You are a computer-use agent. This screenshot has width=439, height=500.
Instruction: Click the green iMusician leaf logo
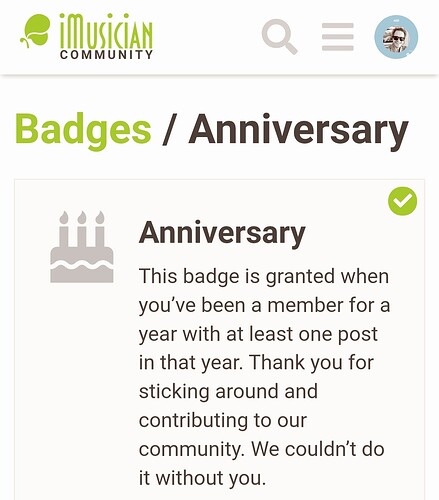[x=35, y=31]
